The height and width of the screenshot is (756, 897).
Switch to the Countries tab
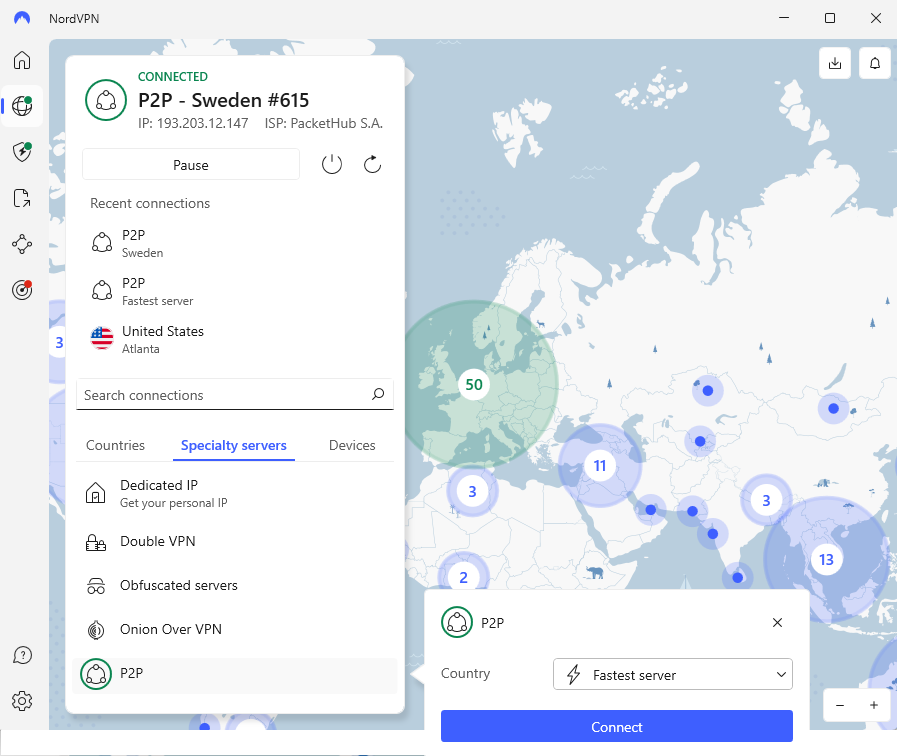(115, 445)
